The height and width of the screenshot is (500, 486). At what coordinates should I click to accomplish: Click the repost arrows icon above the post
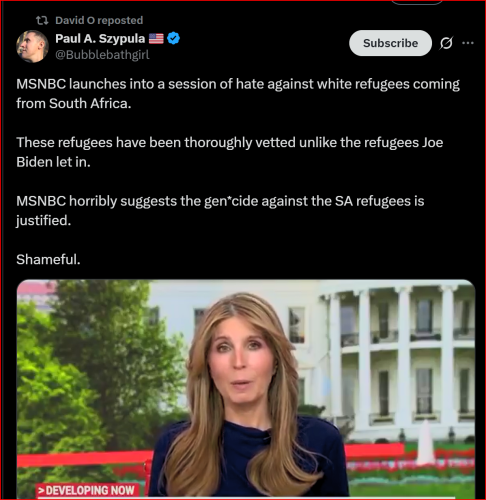(x=42, y=21)
